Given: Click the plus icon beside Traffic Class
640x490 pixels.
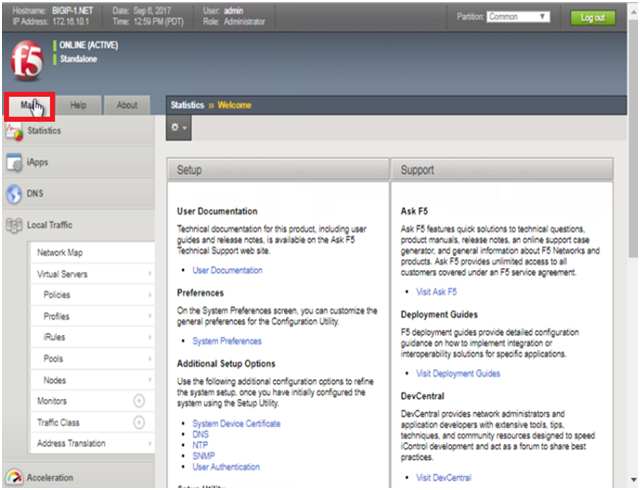Looking at the screenshot, I should click(x=139, y=423).
